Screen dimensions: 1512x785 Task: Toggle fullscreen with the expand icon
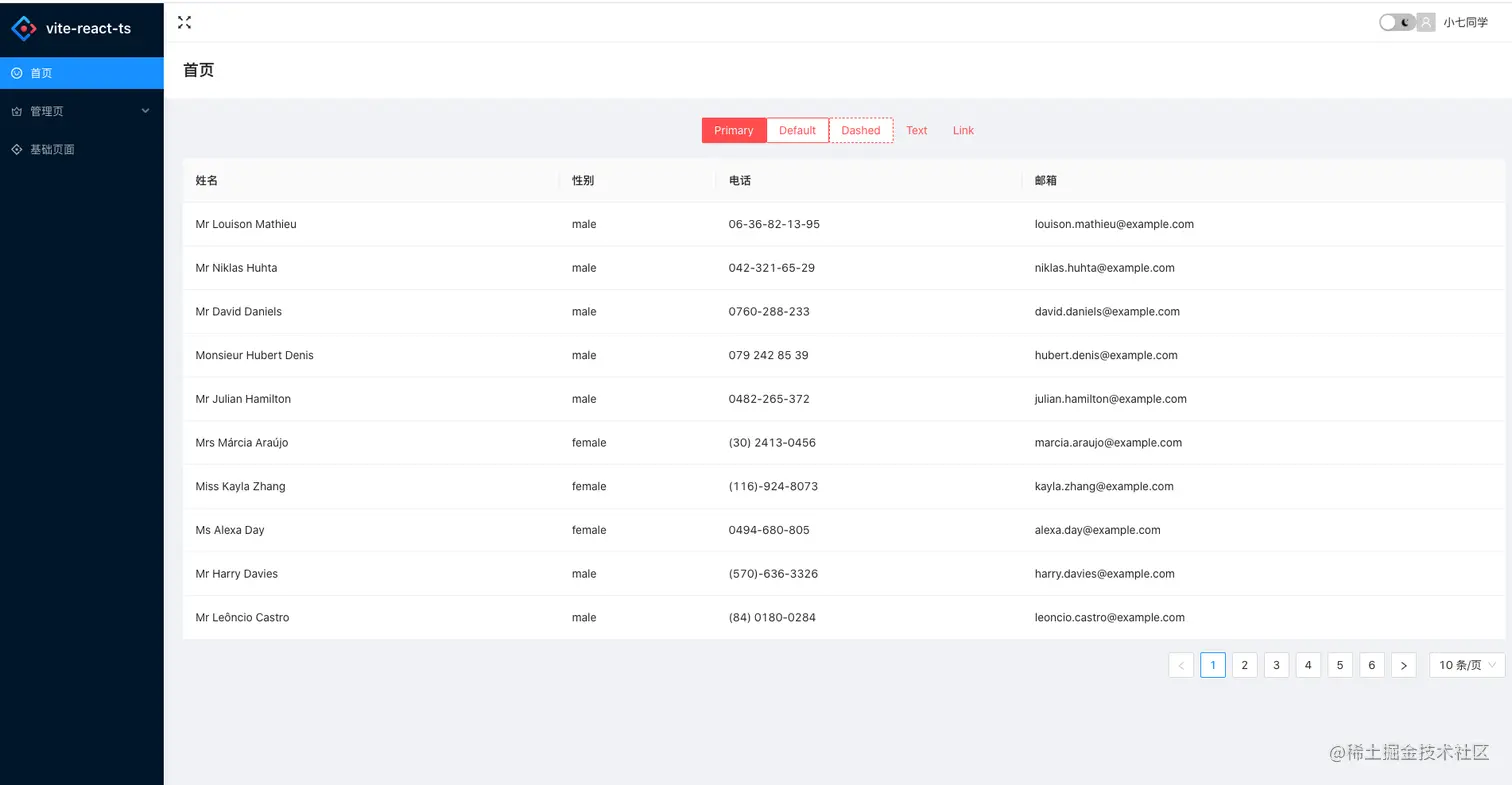[184, 22]
